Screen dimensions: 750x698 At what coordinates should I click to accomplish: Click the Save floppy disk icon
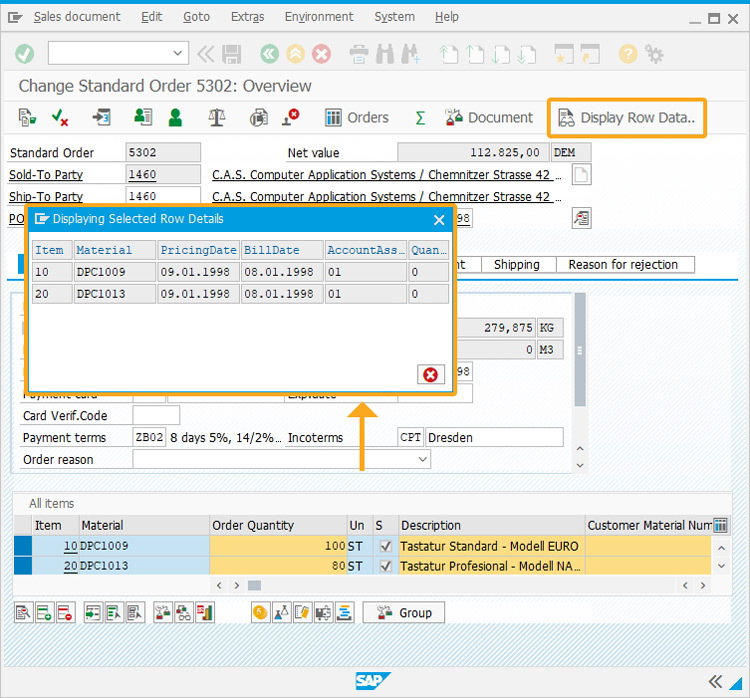232,54
